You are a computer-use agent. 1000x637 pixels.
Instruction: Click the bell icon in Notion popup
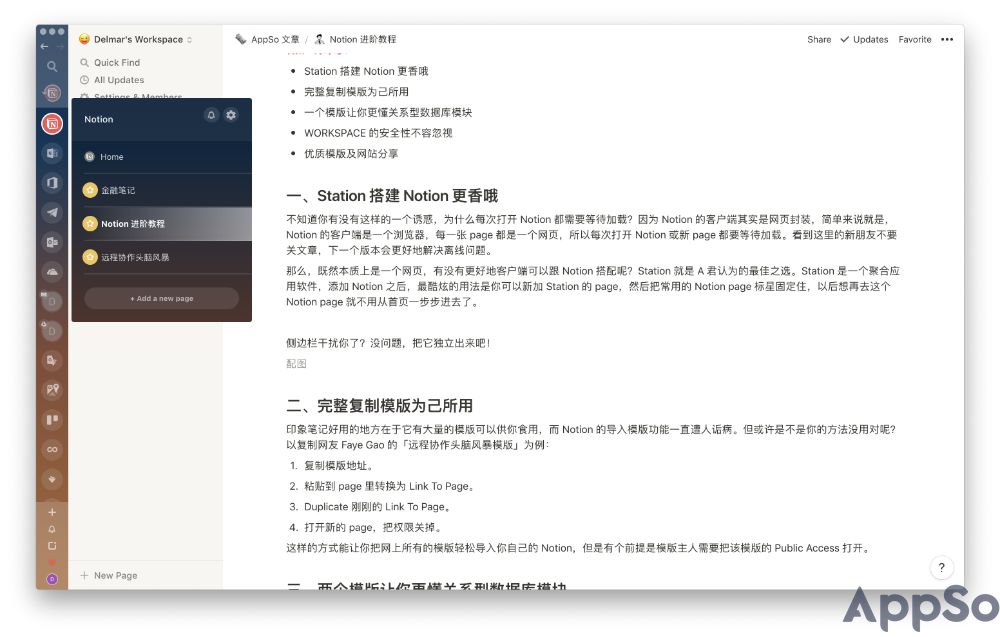(x=211, y=115)
